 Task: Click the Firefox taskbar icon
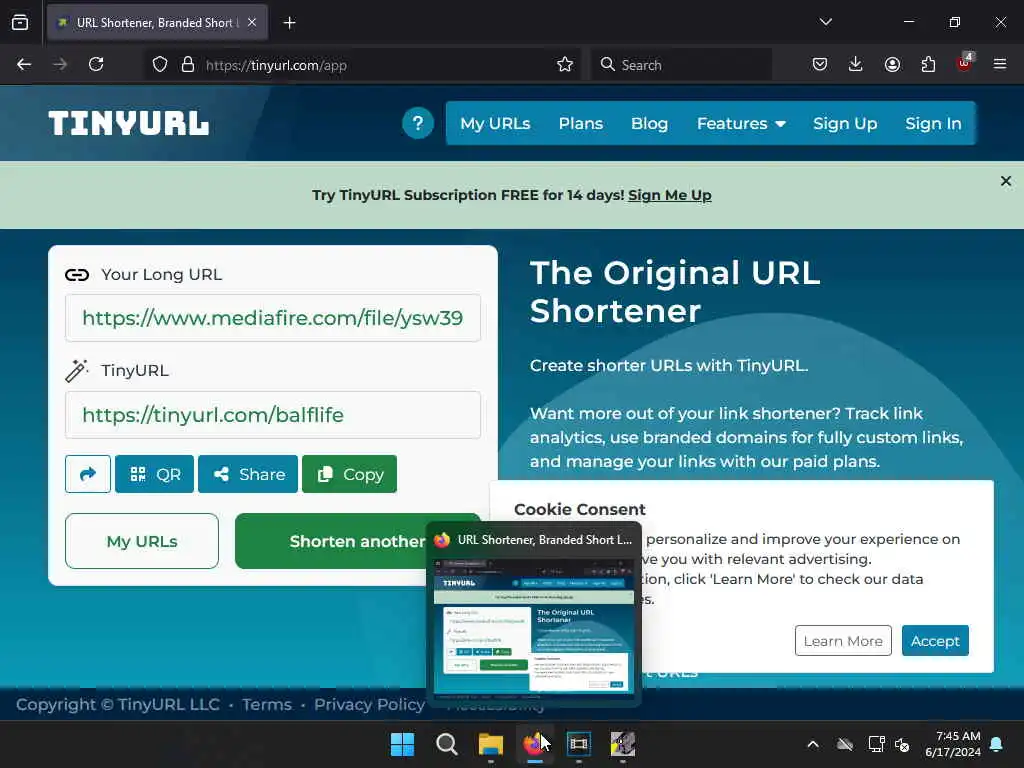[535, 744]
